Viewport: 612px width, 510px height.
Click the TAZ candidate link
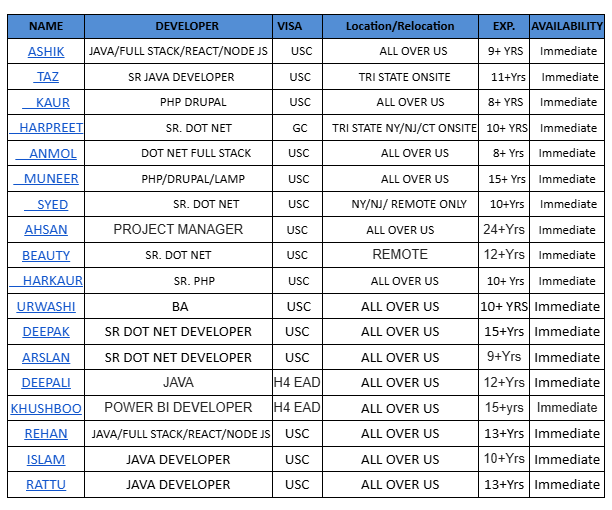click(47, 77)
